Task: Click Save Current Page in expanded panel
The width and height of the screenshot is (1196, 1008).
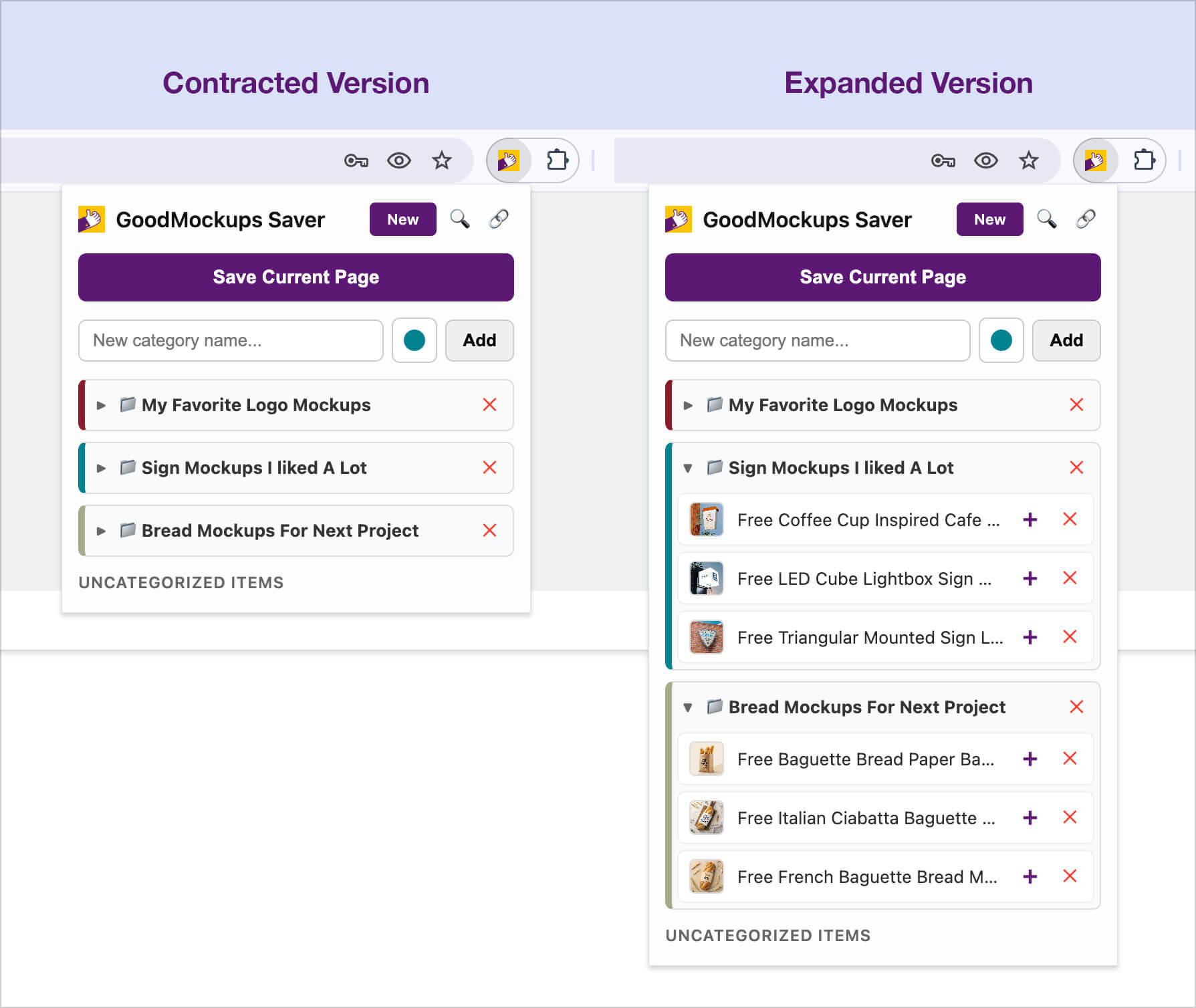Action: click(882, 277)
